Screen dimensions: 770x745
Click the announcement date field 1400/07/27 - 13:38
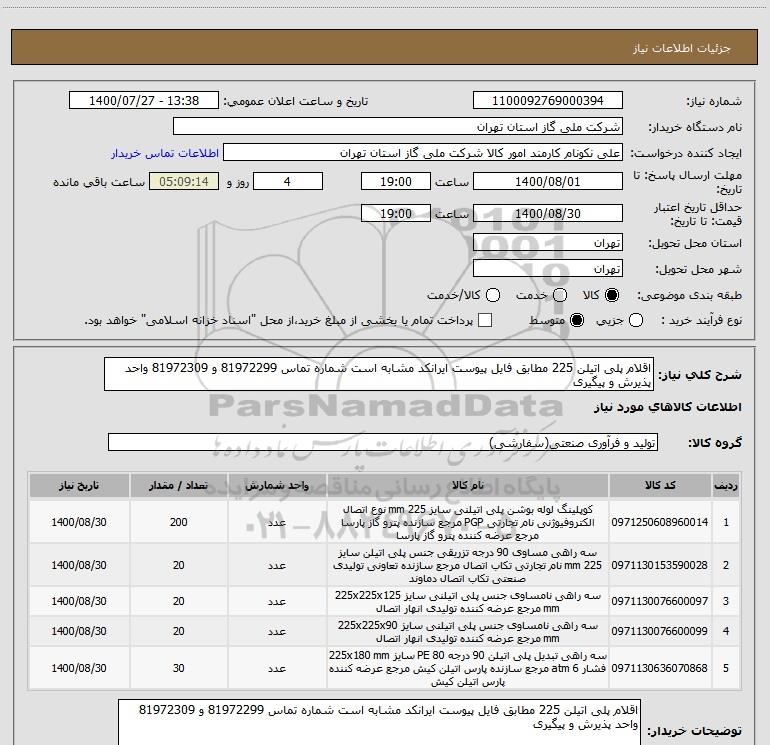144,101
